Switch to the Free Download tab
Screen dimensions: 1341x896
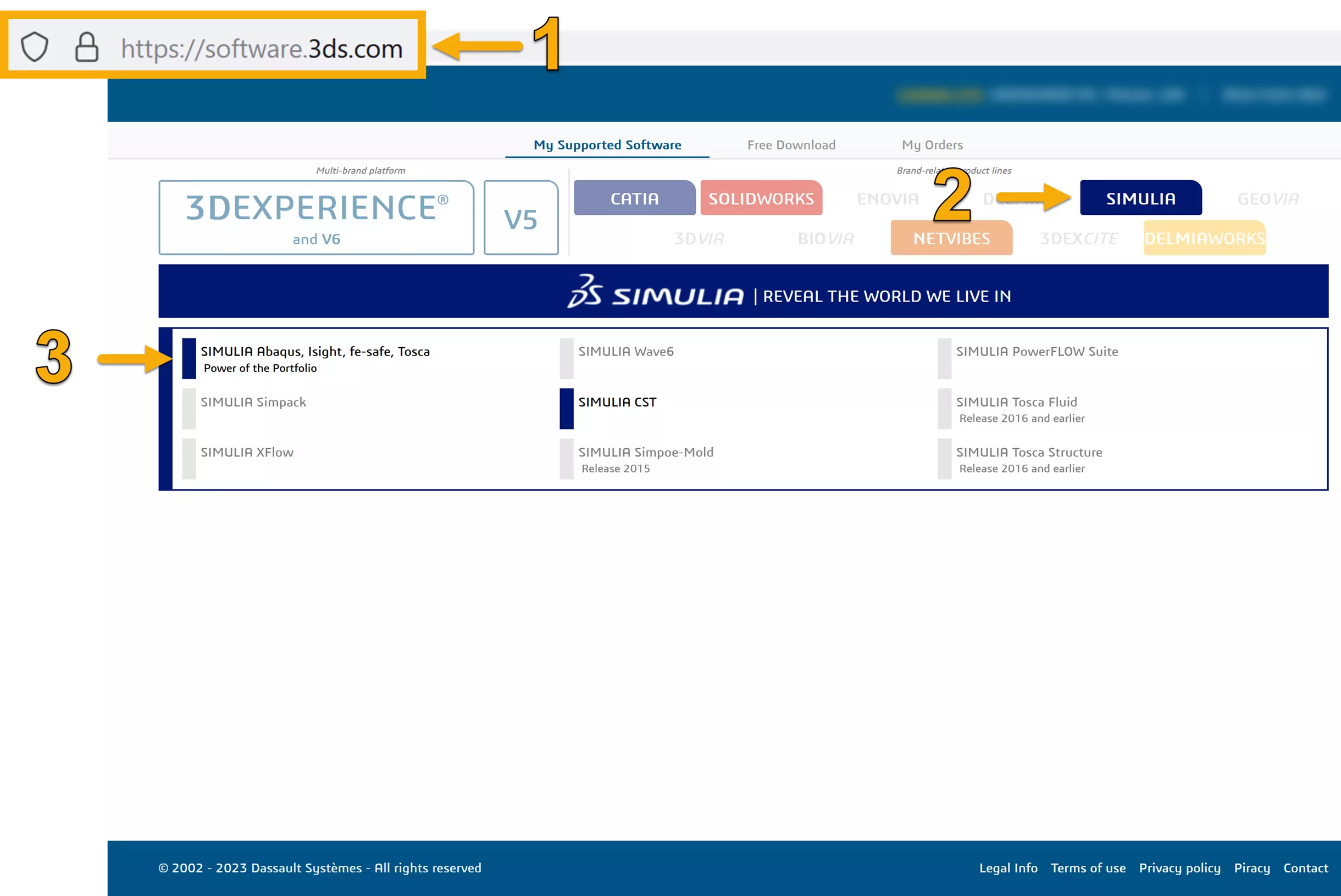click(x=791, y=145)
